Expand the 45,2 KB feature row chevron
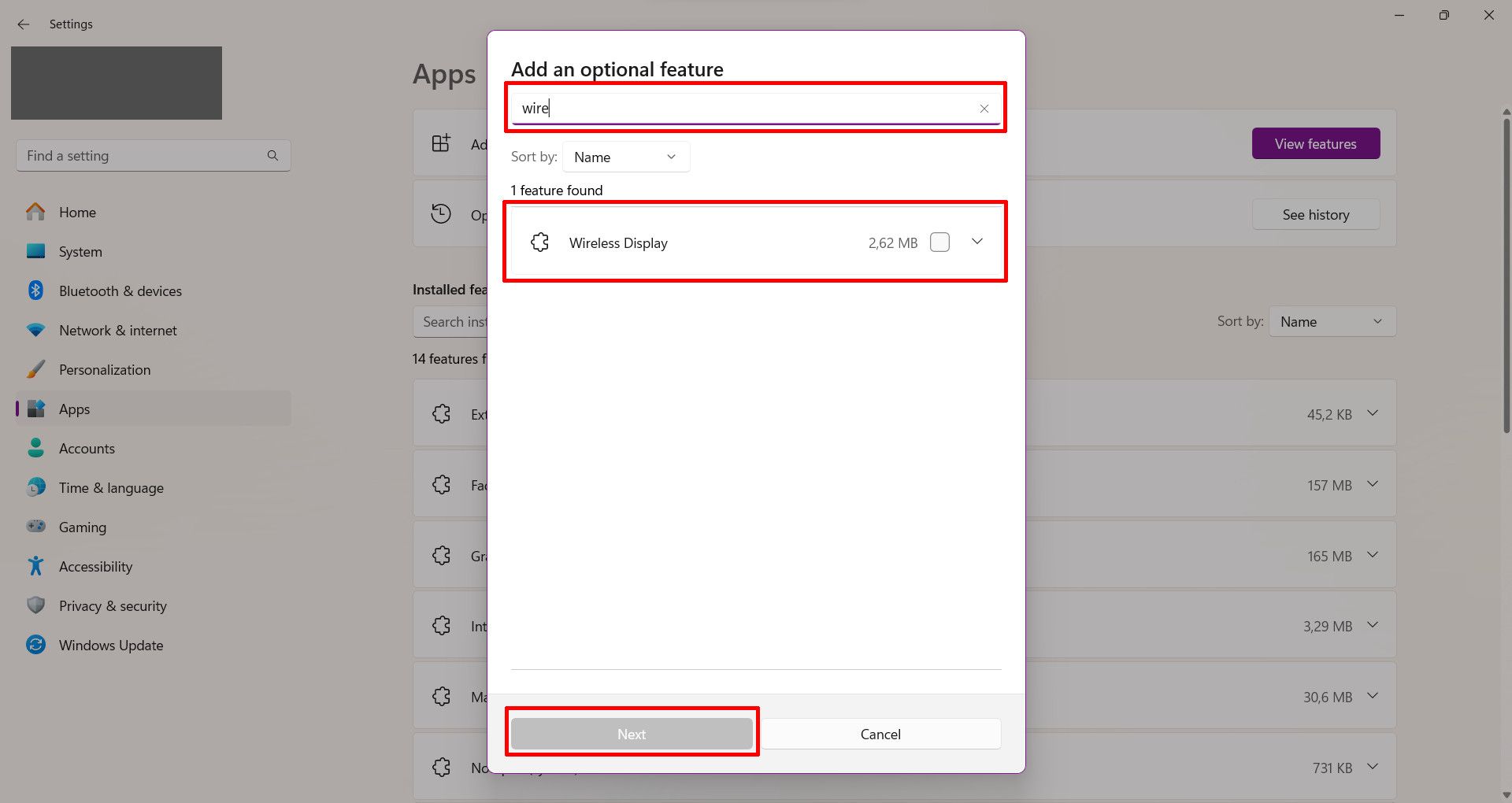 1373,413
